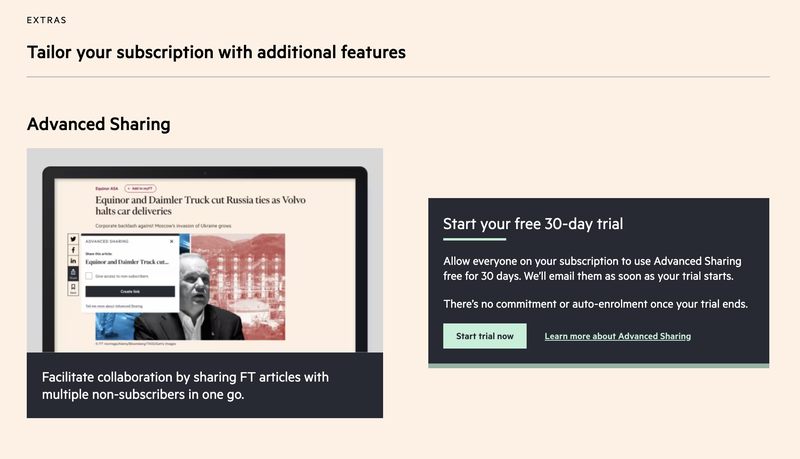Click the Facebook share icon
This screenshot has width=800, height=459.
click(x=73, y=250)
